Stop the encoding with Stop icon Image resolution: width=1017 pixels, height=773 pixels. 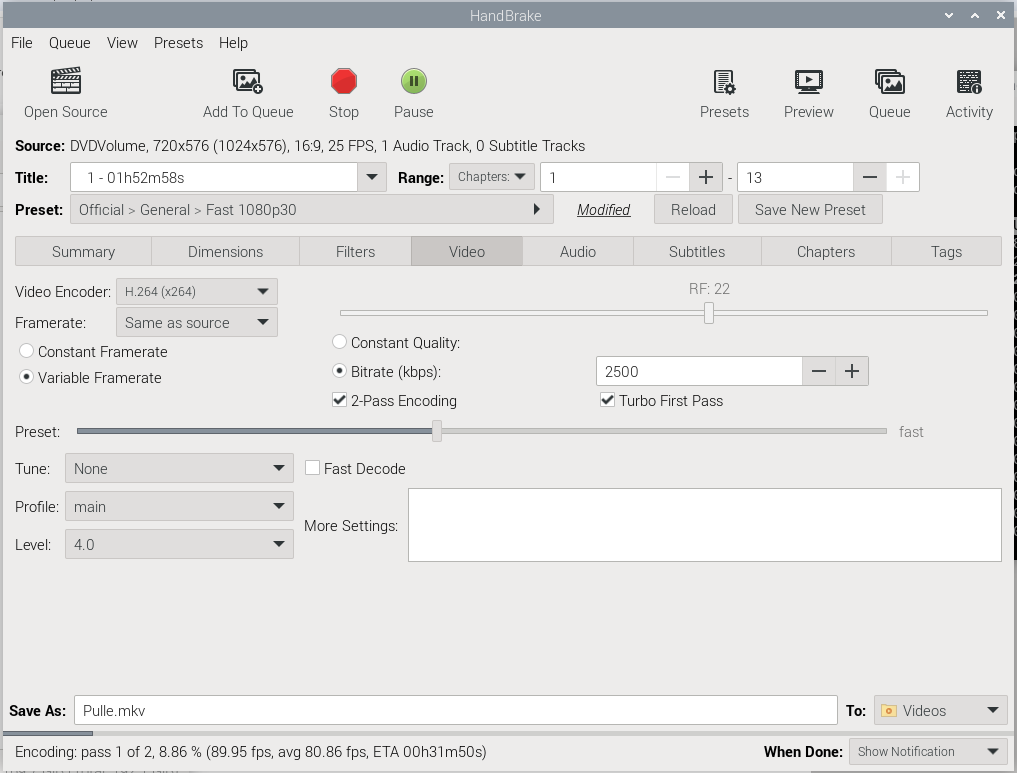(343, 81)
